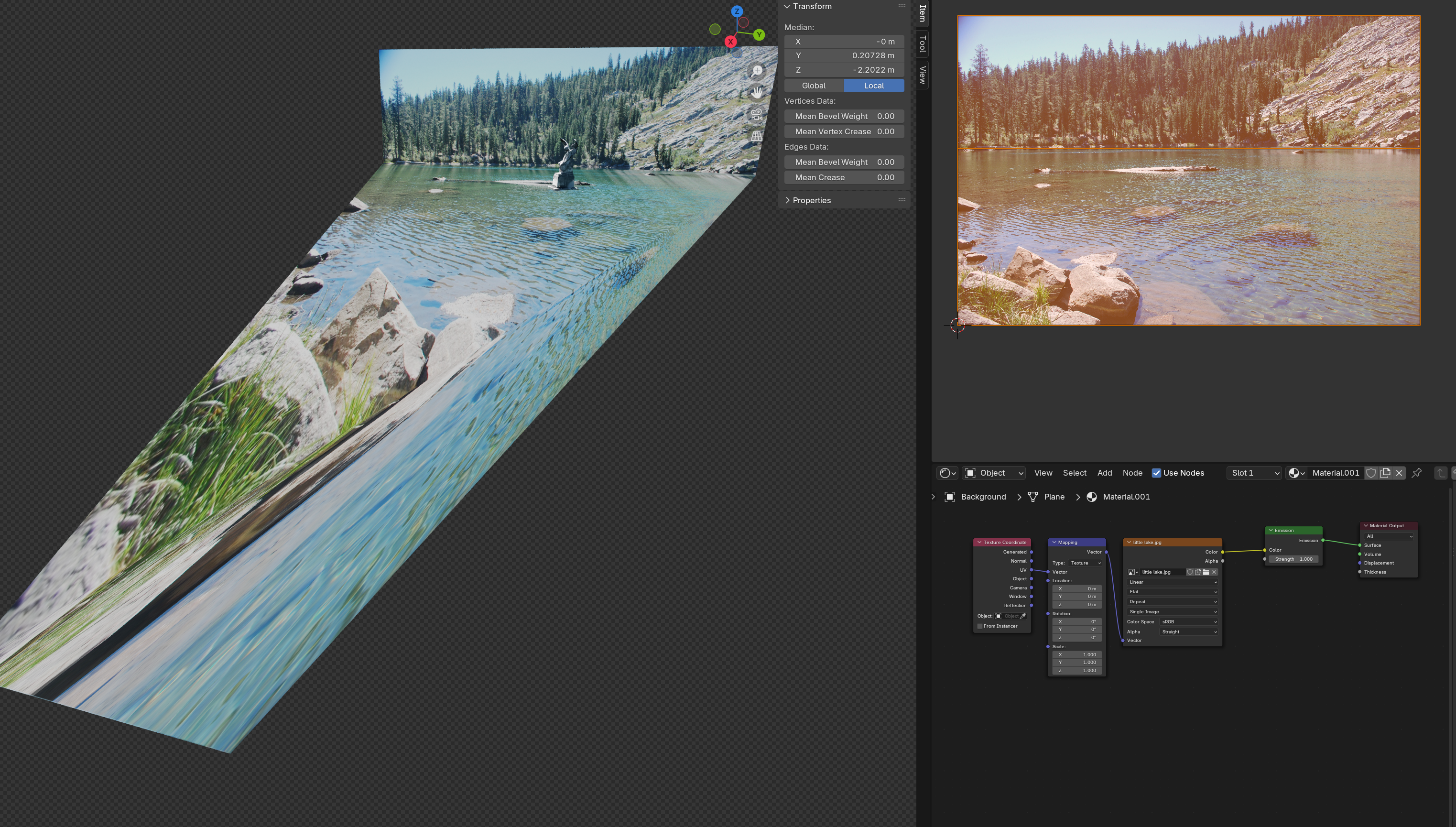Viewport: 1456px width, 827px height.
Task: Open image file folder icon in little lake.jpg node
Action: pyautogui.click(x=1206, y=572)
